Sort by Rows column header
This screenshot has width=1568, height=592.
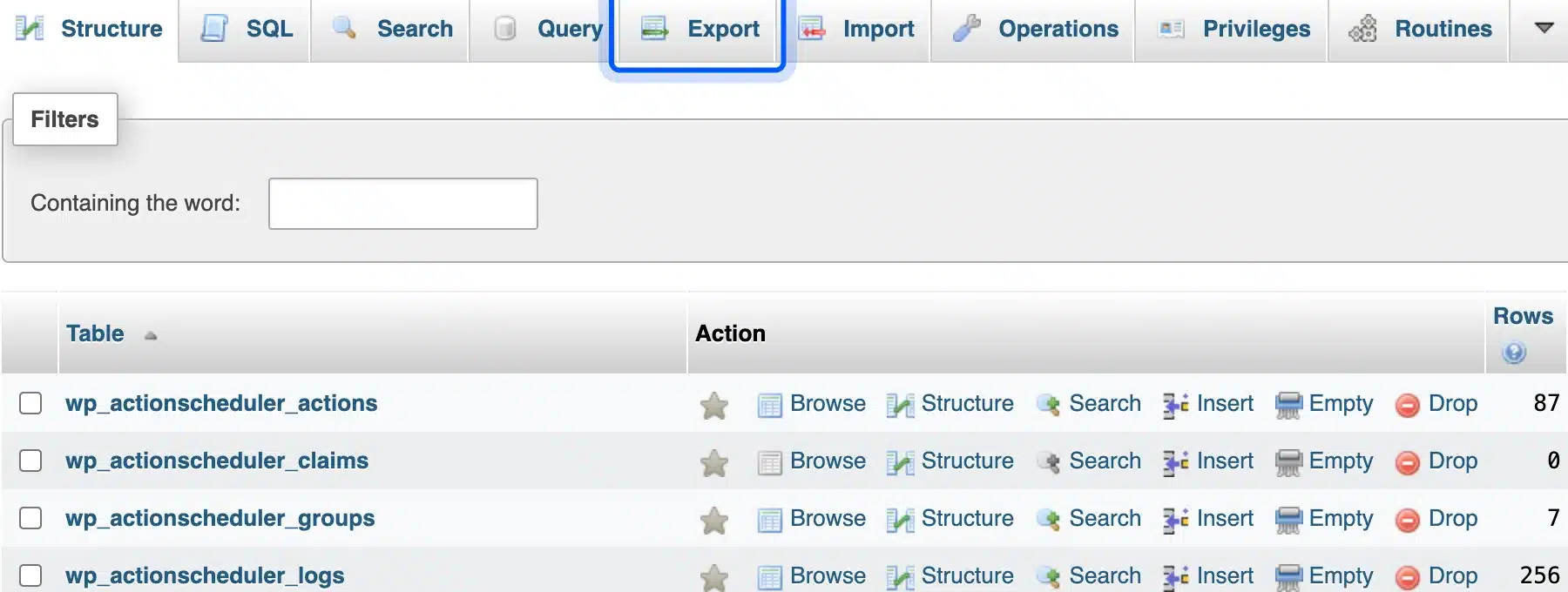pyautogui.click(x=1523, y=316)
